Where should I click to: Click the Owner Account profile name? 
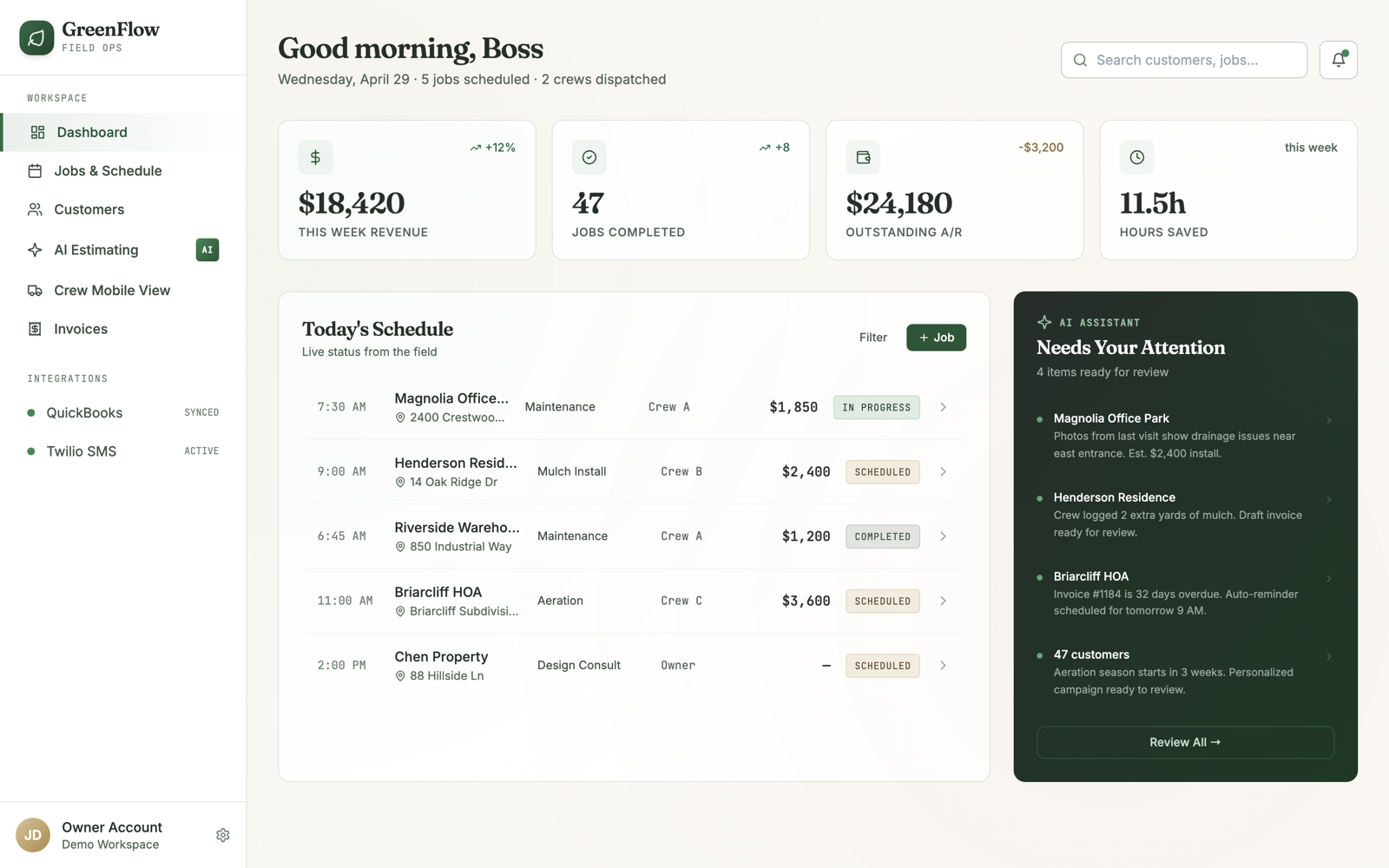[112, 827]
